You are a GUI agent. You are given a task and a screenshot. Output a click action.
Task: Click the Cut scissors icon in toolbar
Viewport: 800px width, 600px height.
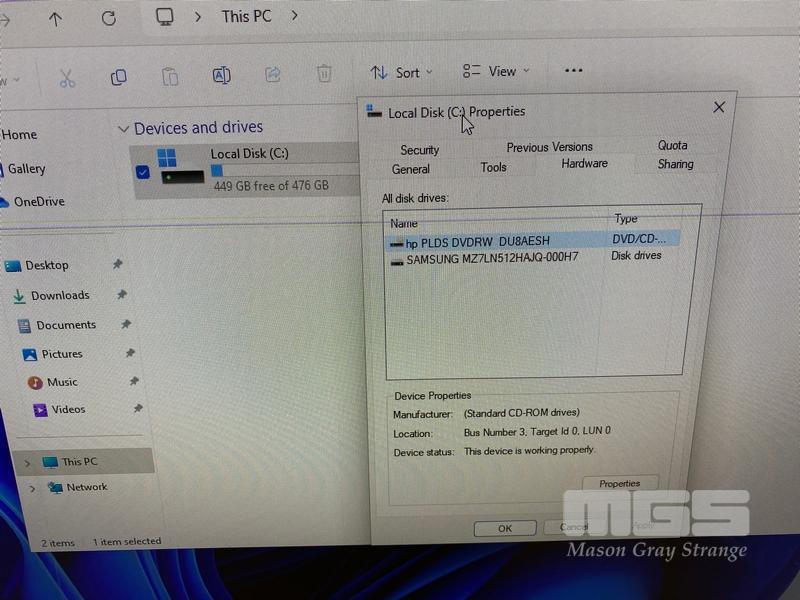click(67, 77)
